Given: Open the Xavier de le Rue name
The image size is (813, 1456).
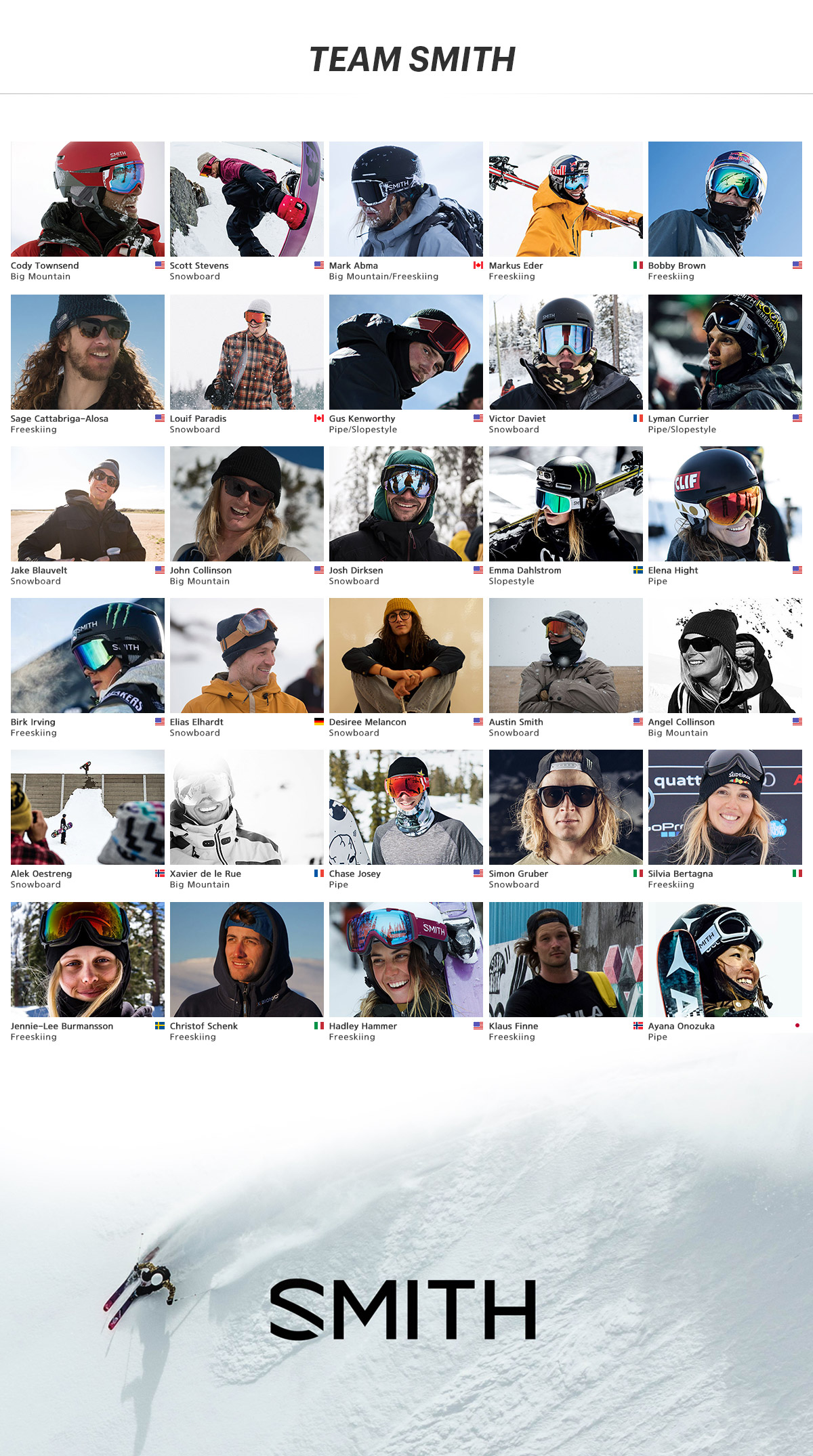Looking at the screenshot, I should point(205,874).
